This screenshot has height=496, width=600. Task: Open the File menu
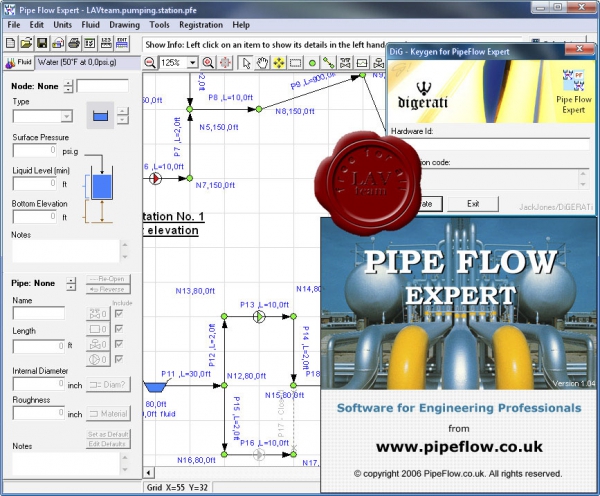14,25
